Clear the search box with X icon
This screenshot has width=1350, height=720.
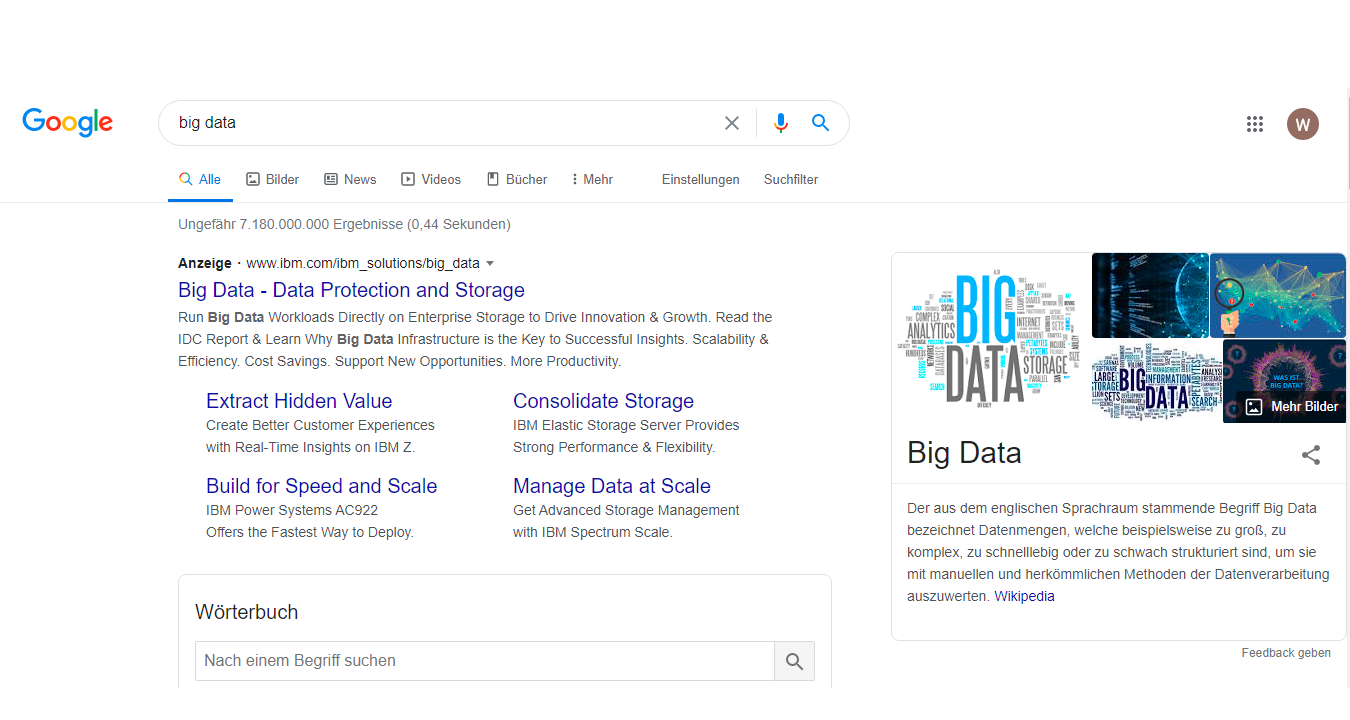[x=732, y=123]
